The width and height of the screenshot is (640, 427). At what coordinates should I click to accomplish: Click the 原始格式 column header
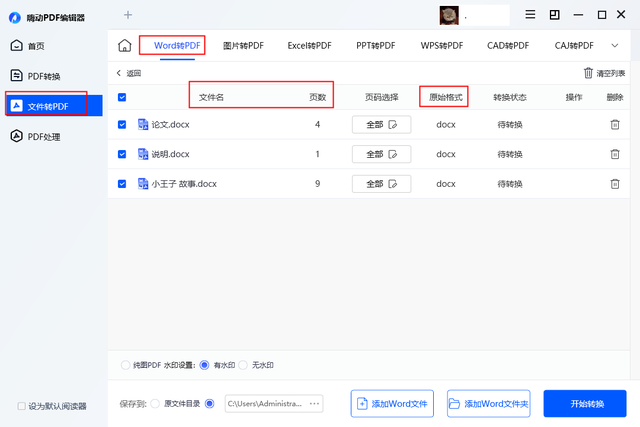tap(446, 97)
